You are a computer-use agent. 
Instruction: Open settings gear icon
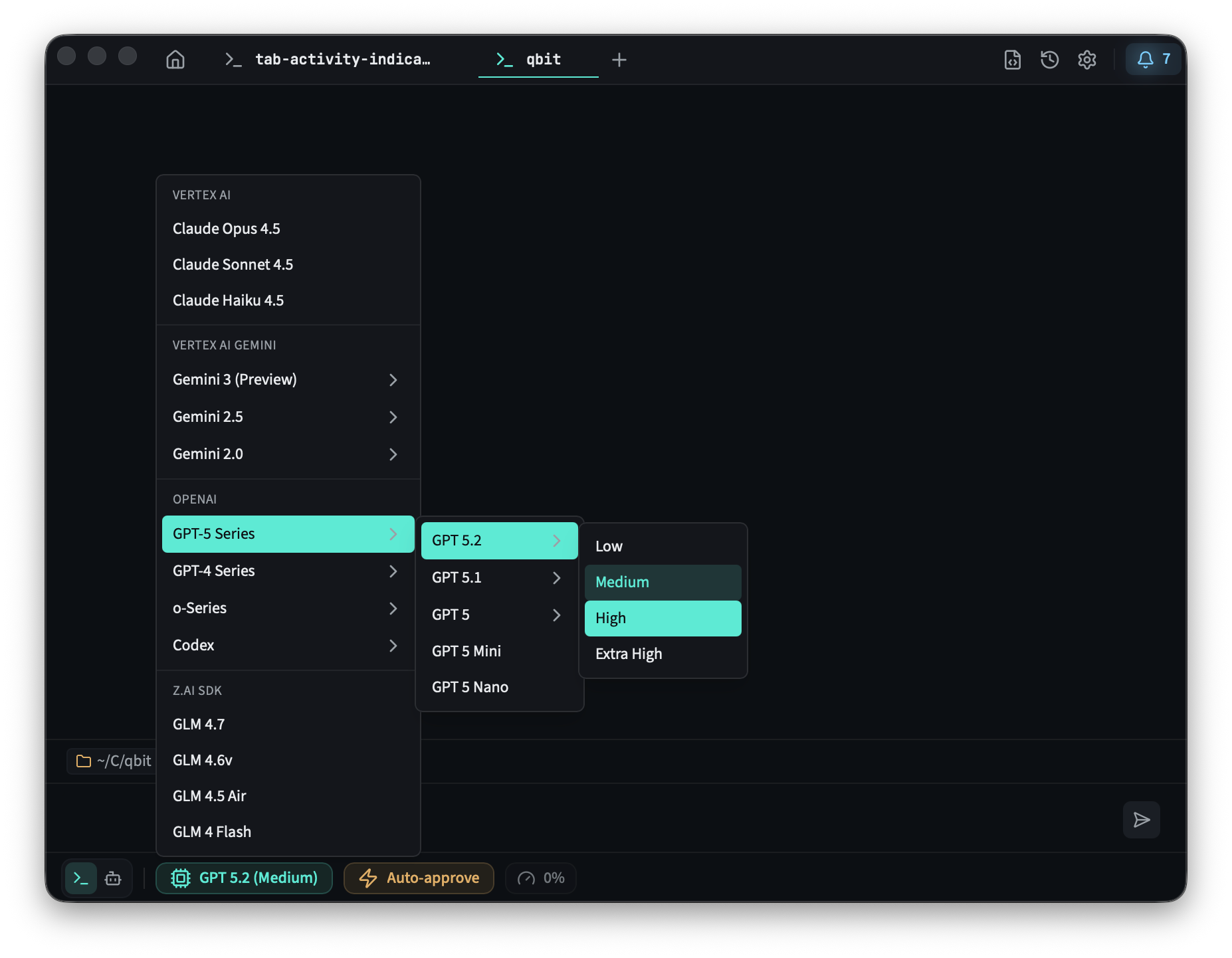1087,60
